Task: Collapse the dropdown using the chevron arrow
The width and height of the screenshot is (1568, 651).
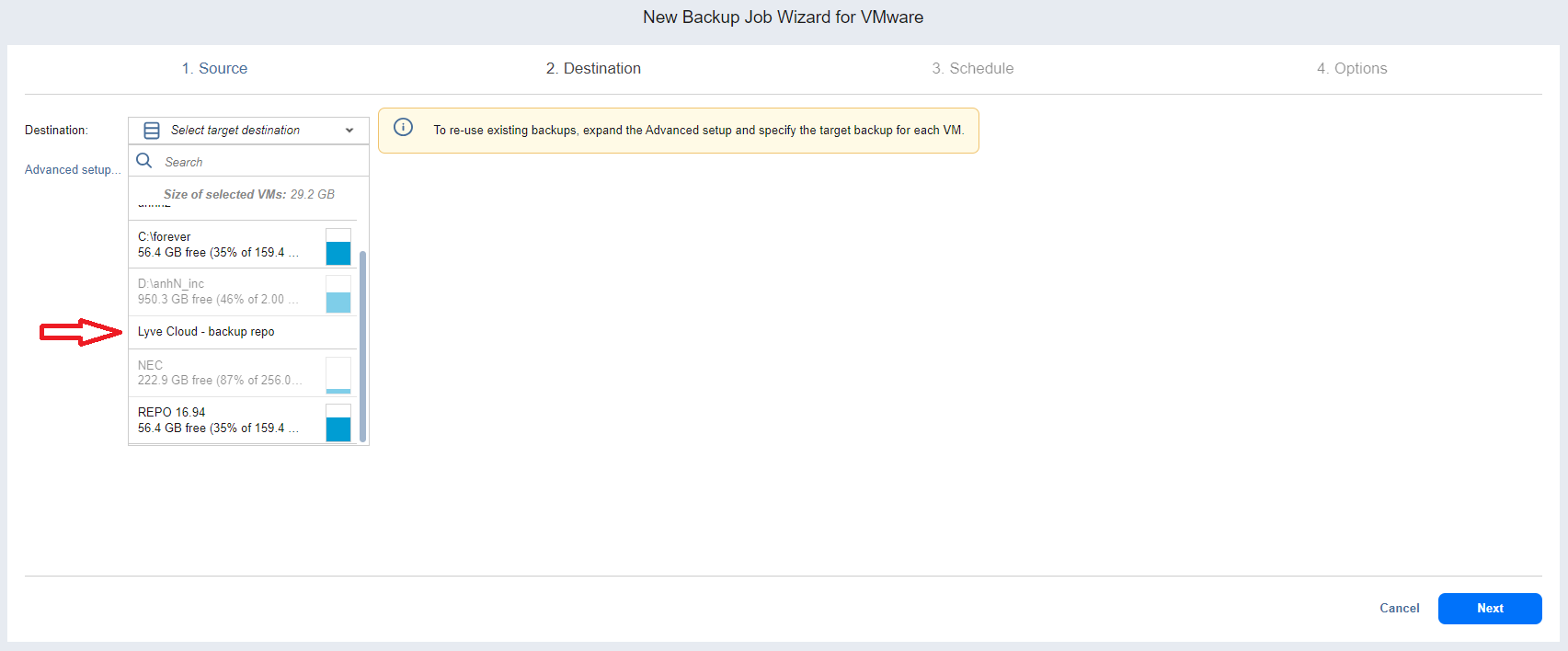Action: 349,131
